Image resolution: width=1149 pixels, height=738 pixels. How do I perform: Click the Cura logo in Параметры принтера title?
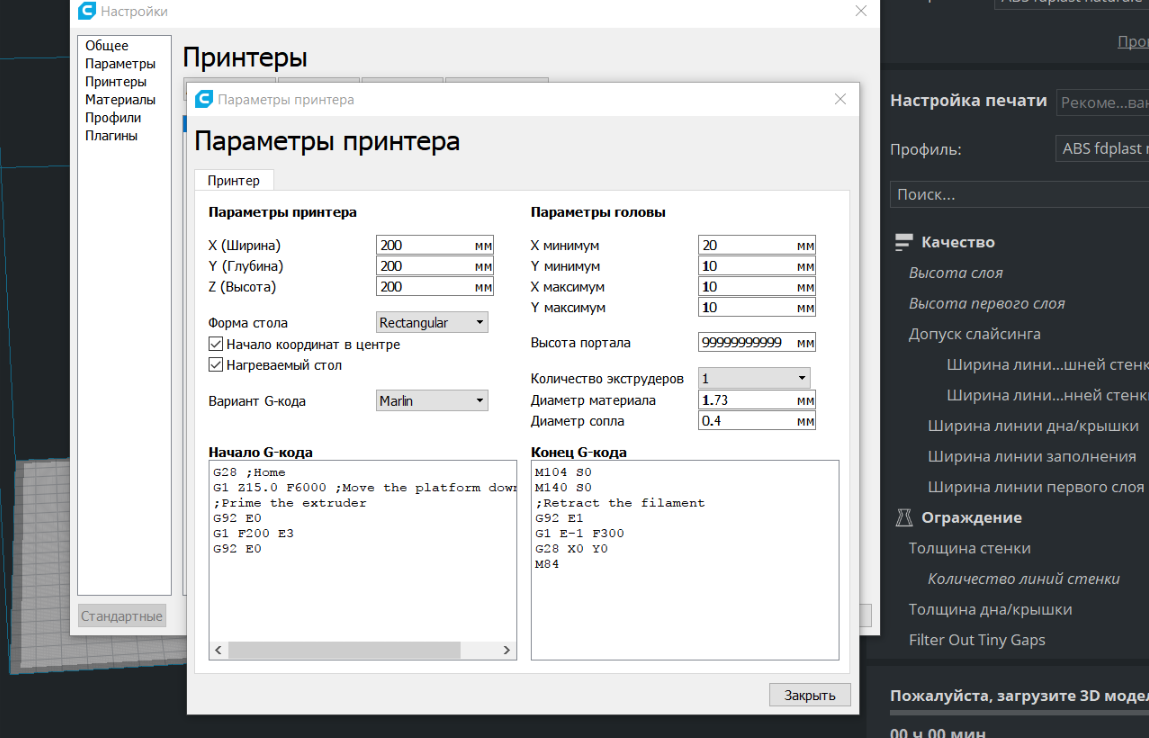click(204, 99)
